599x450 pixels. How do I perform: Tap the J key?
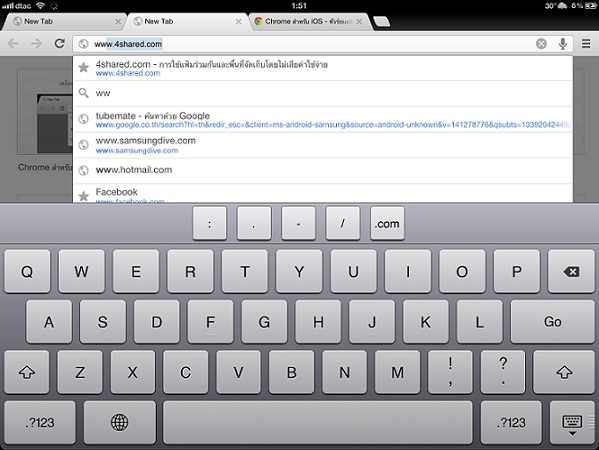[x=372, y=322]
